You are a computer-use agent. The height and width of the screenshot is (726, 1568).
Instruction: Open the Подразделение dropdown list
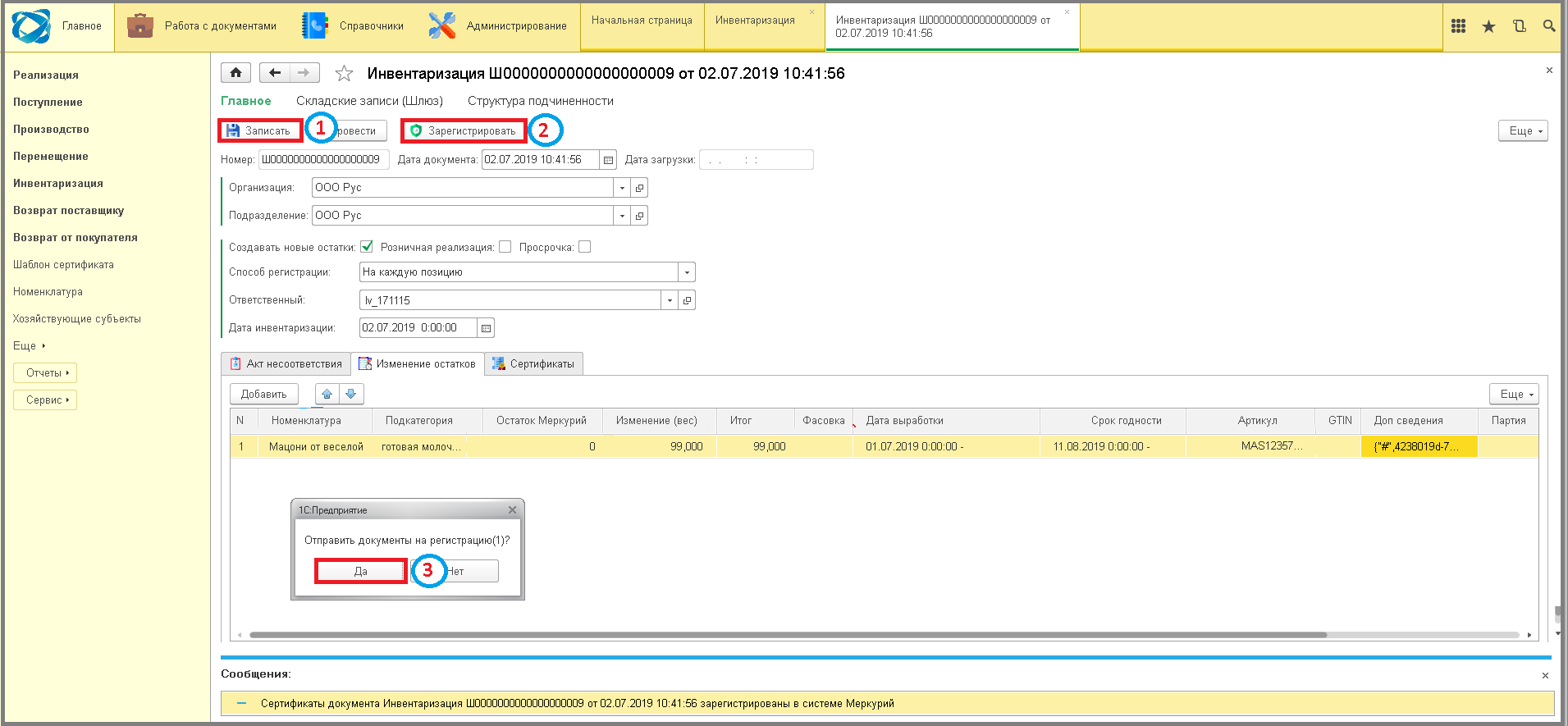pyautogui.click(x=622, y=216)
